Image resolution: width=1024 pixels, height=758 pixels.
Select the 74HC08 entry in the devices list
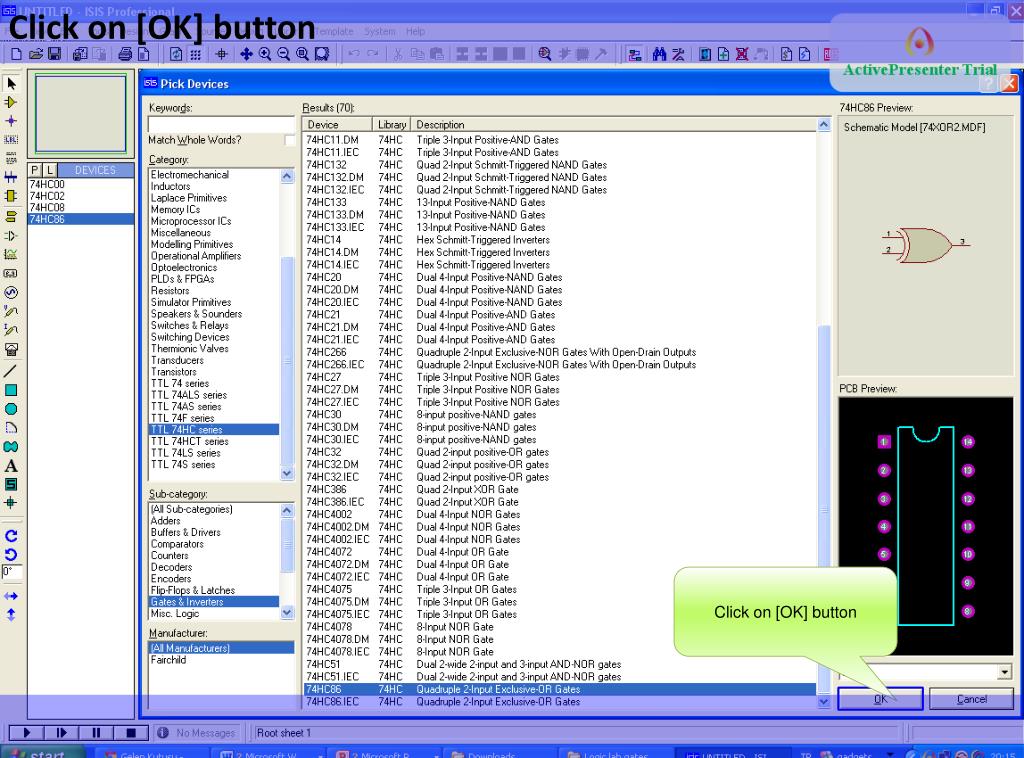pos(81,208)
